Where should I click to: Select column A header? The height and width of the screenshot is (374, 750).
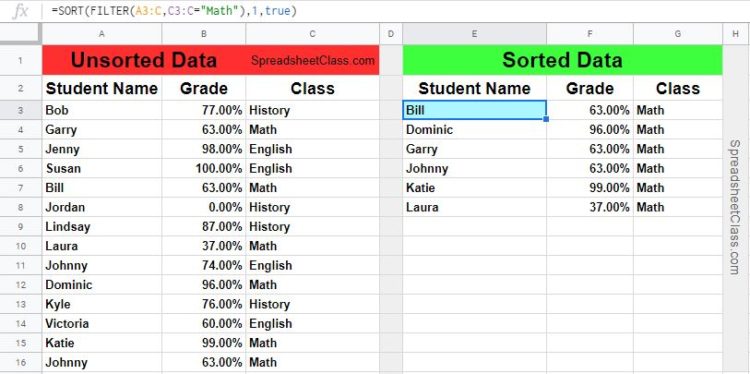pos(102,33)
